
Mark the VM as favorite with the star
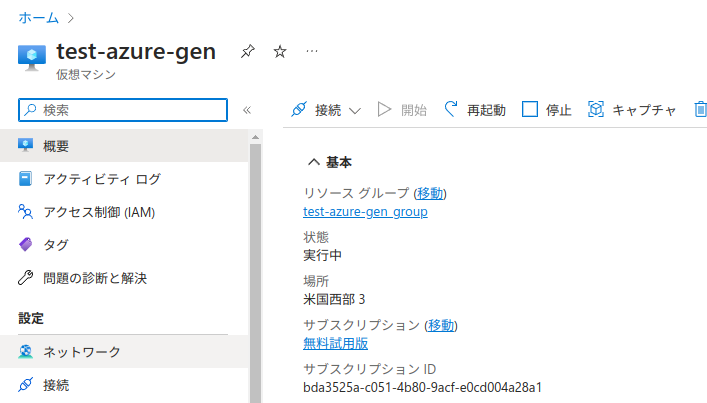tap(280, 51)
